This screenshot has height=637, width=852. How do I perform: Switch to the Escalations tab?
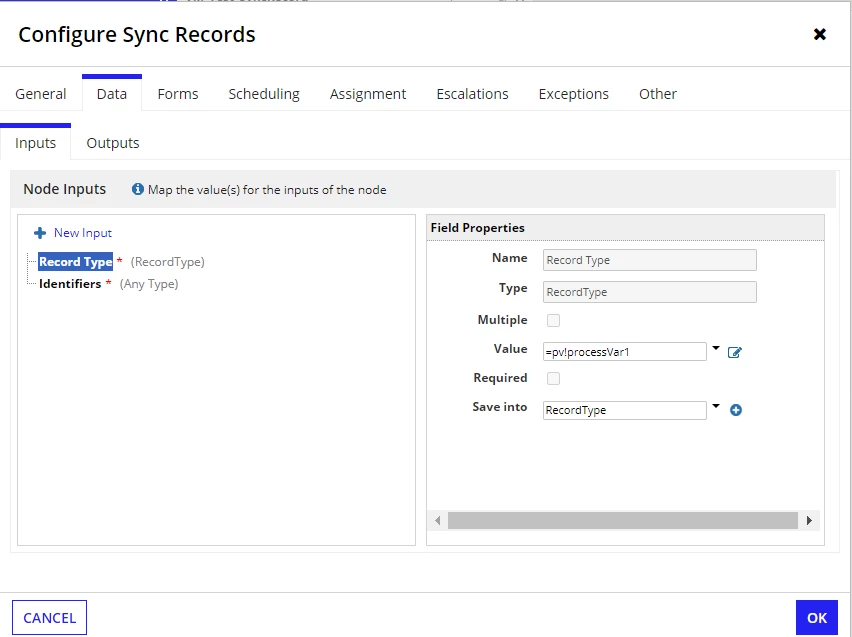472,94
